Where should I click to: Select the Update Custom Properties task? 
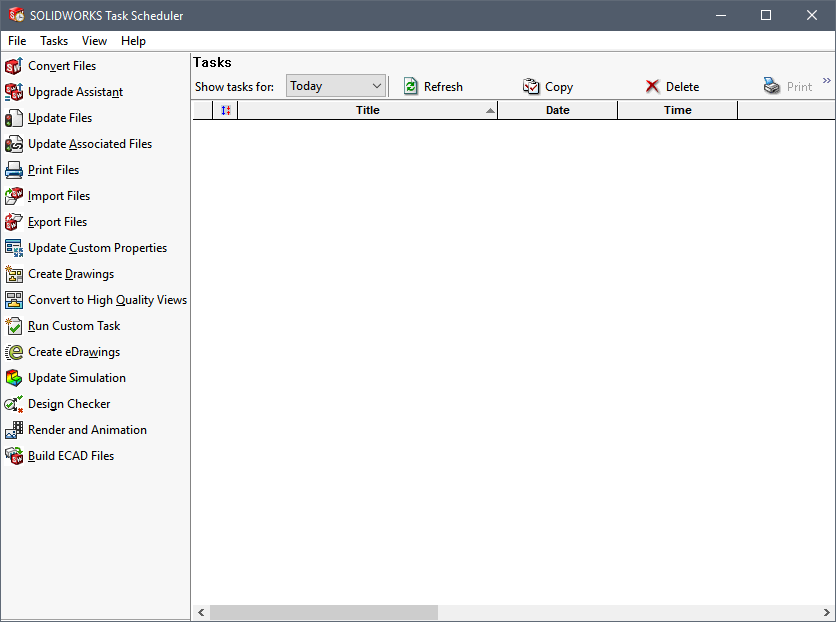click(x=98, y=248)
